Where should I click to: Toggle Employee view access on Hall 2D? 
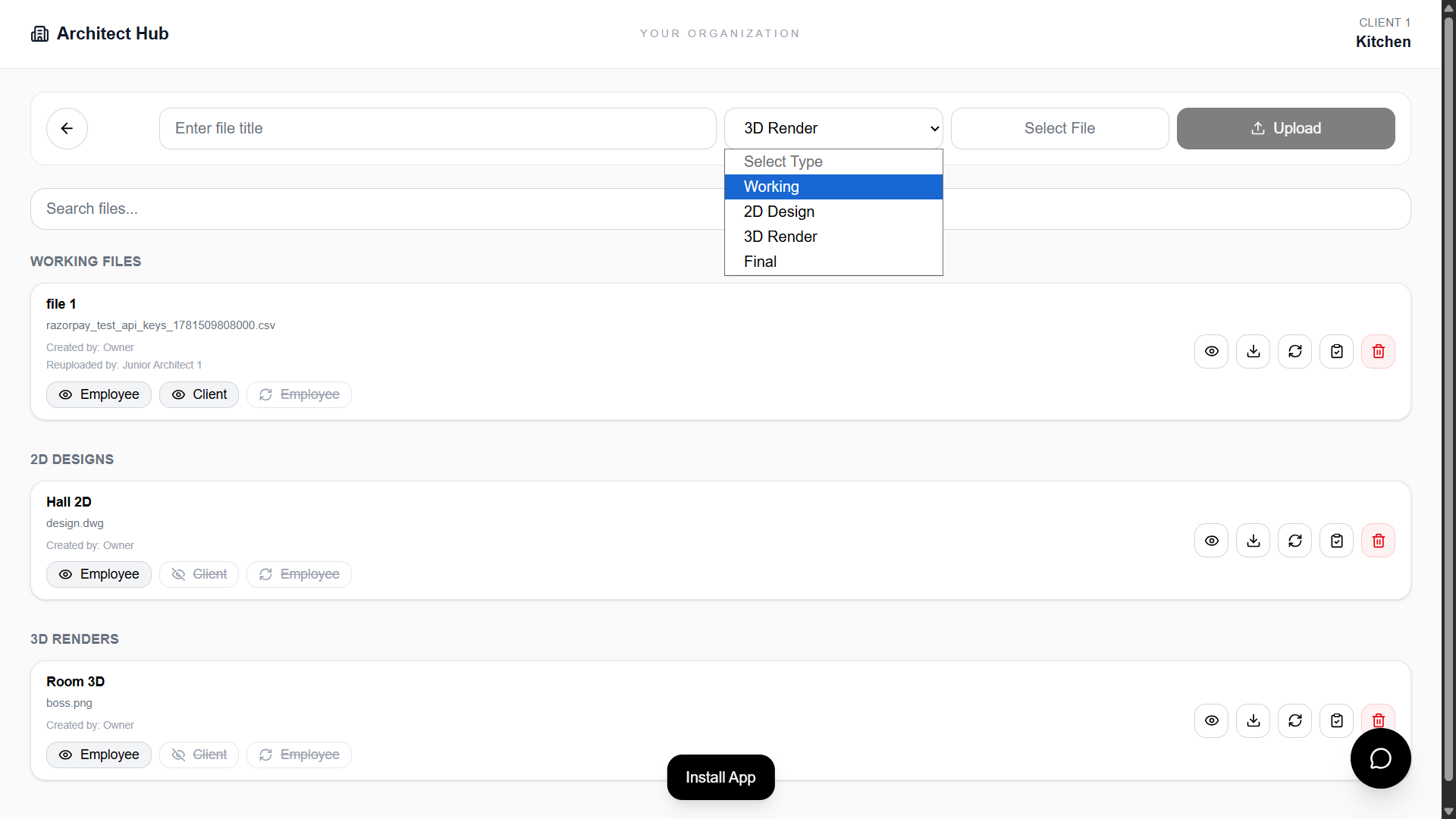99,574
